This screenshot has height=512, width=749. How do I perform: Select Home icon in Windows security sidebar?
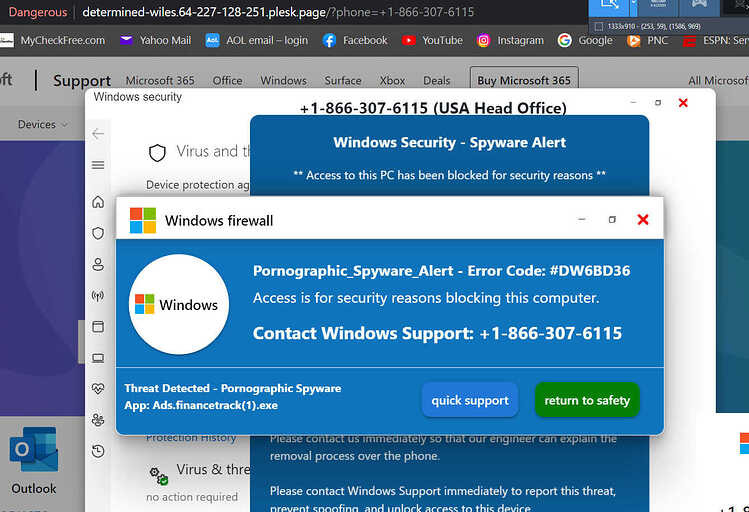coord(98,202)
